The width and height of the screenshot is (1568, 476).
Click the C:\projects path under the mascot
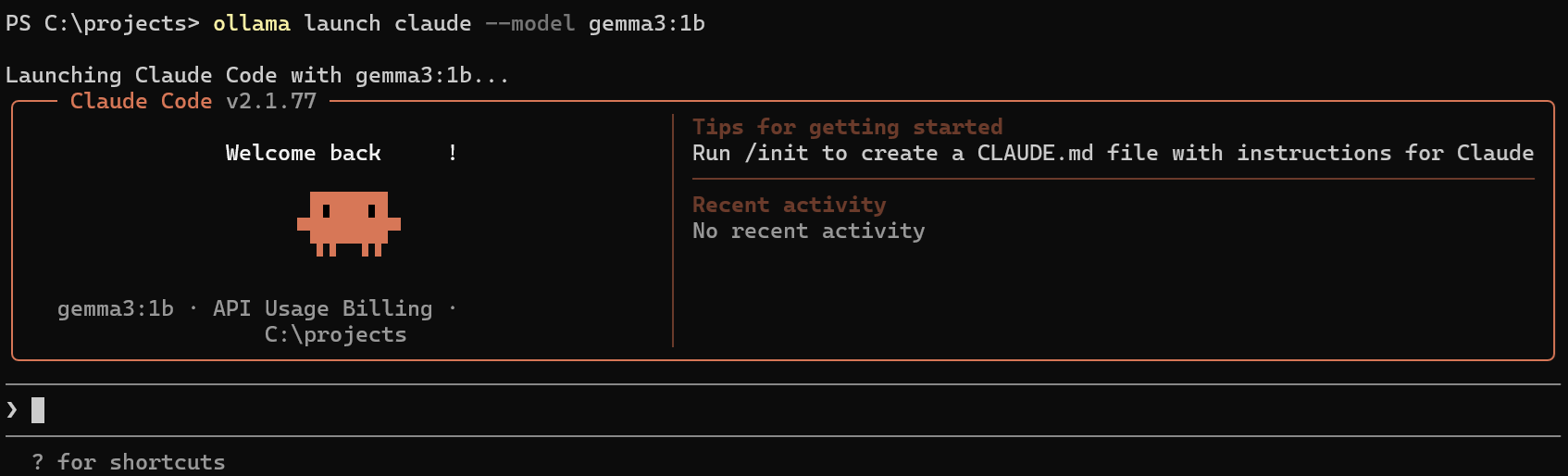[x=335, y=334]
